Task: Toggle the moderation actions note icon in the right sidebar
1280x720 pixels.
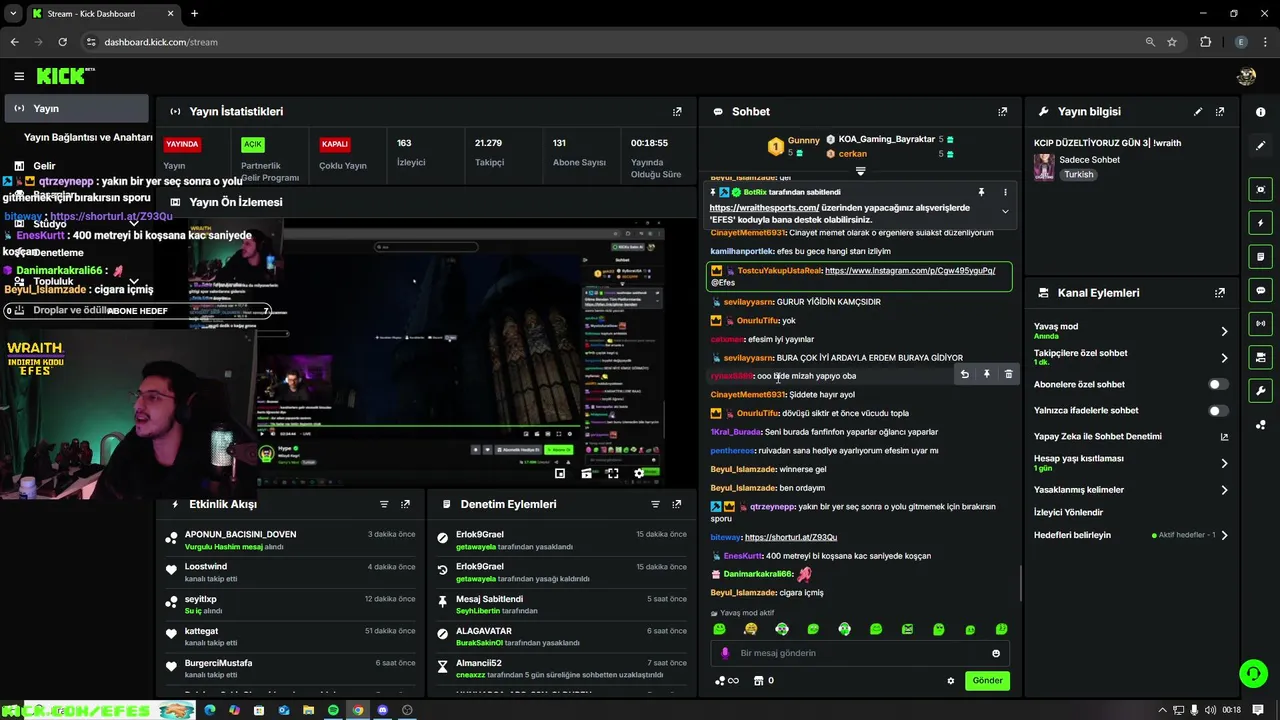Action: tap(1261, 257)
